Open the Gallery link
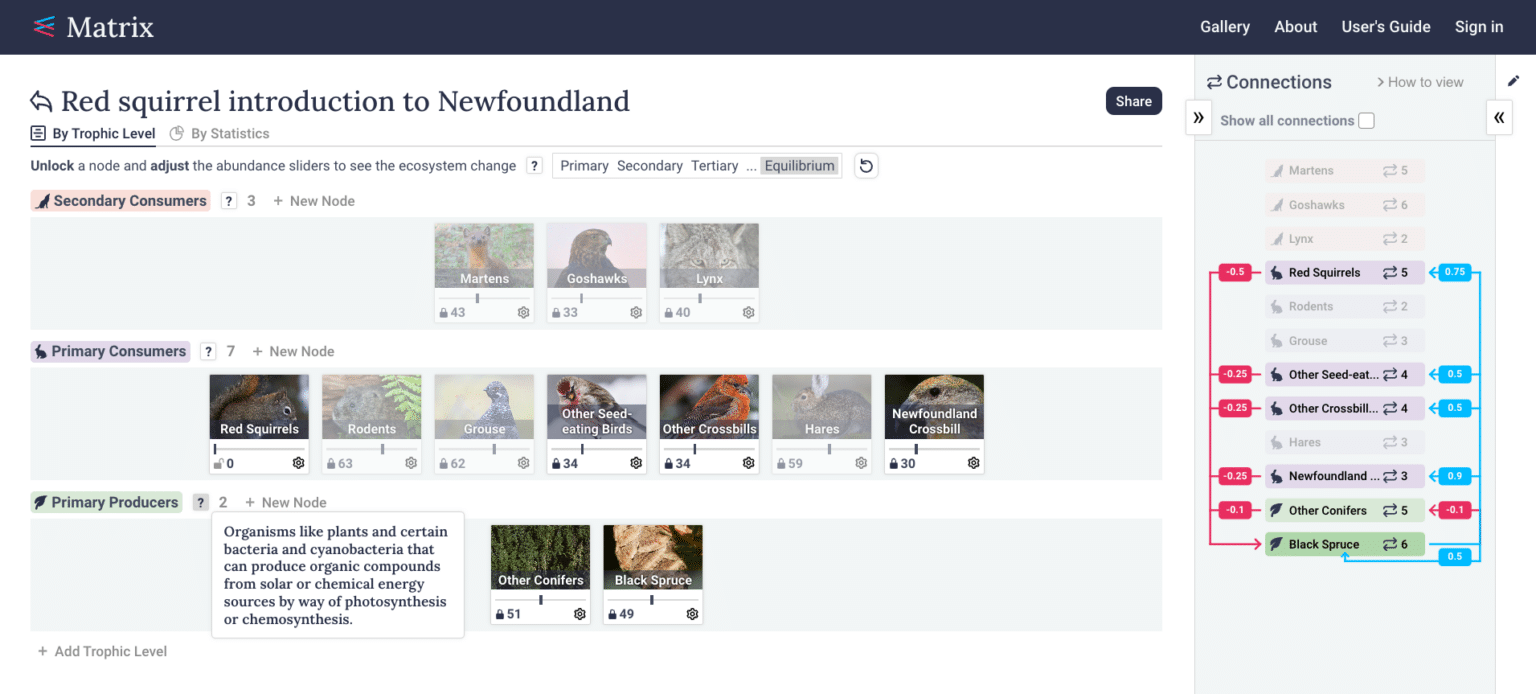Screen dimensions: 1536x694 (1225, 27)
